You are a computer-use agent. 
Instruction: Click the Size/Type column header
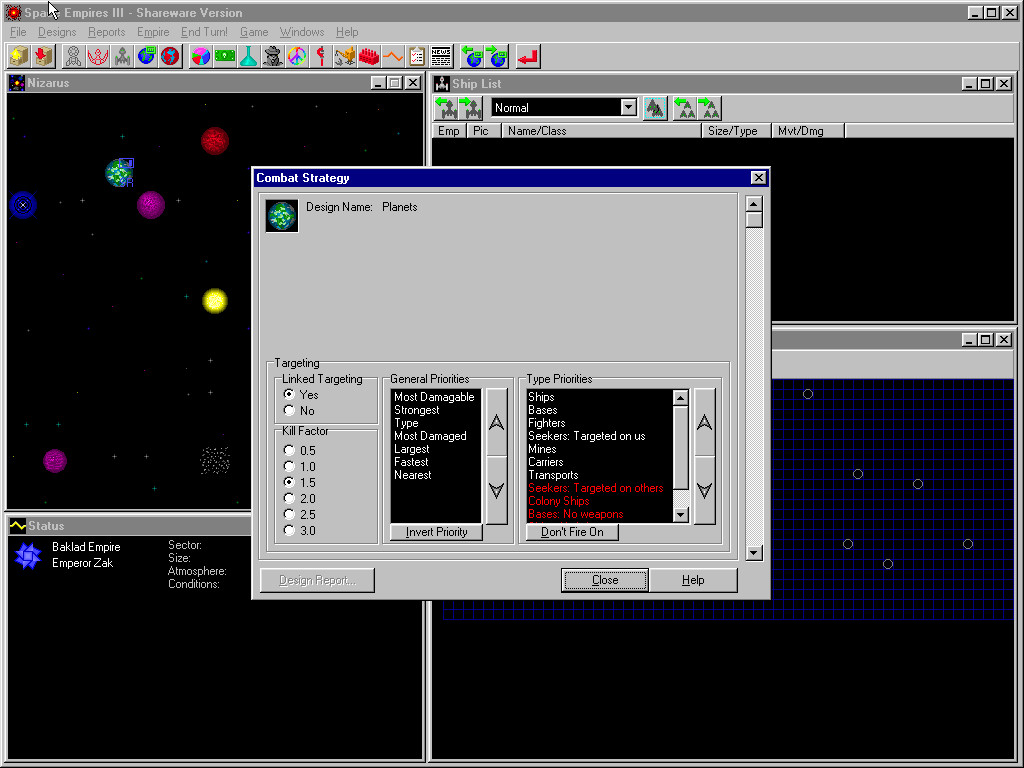tap(736, 131)
